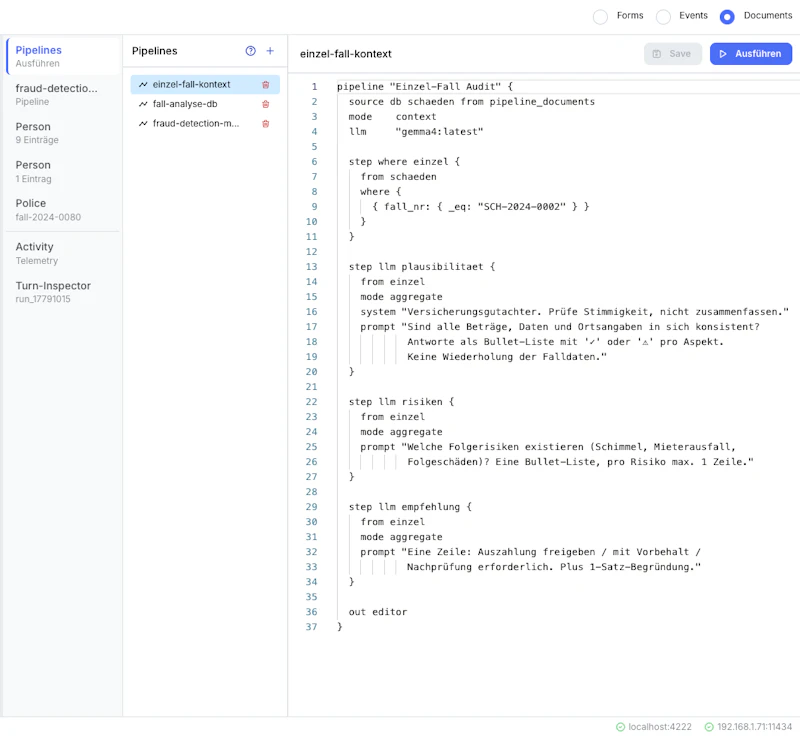The image size is (800, 736).
Task: Click the Save button
Action: [672, 54]
